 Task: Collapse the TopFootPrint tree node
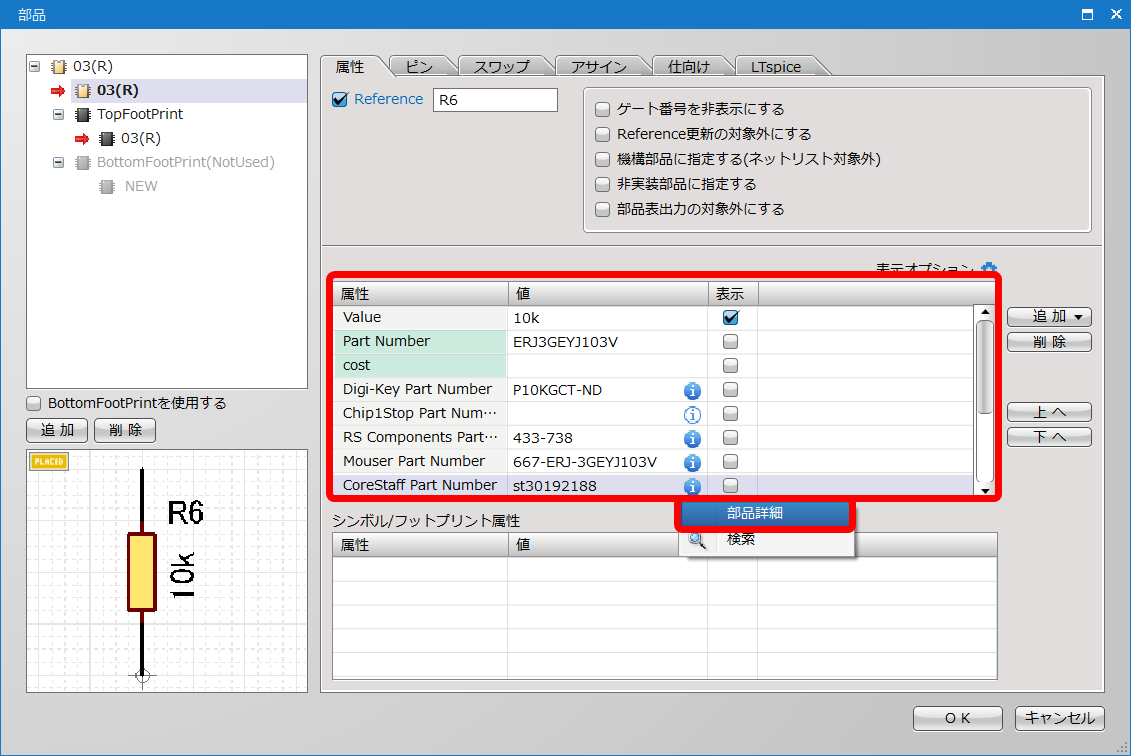tap(58, 115)
